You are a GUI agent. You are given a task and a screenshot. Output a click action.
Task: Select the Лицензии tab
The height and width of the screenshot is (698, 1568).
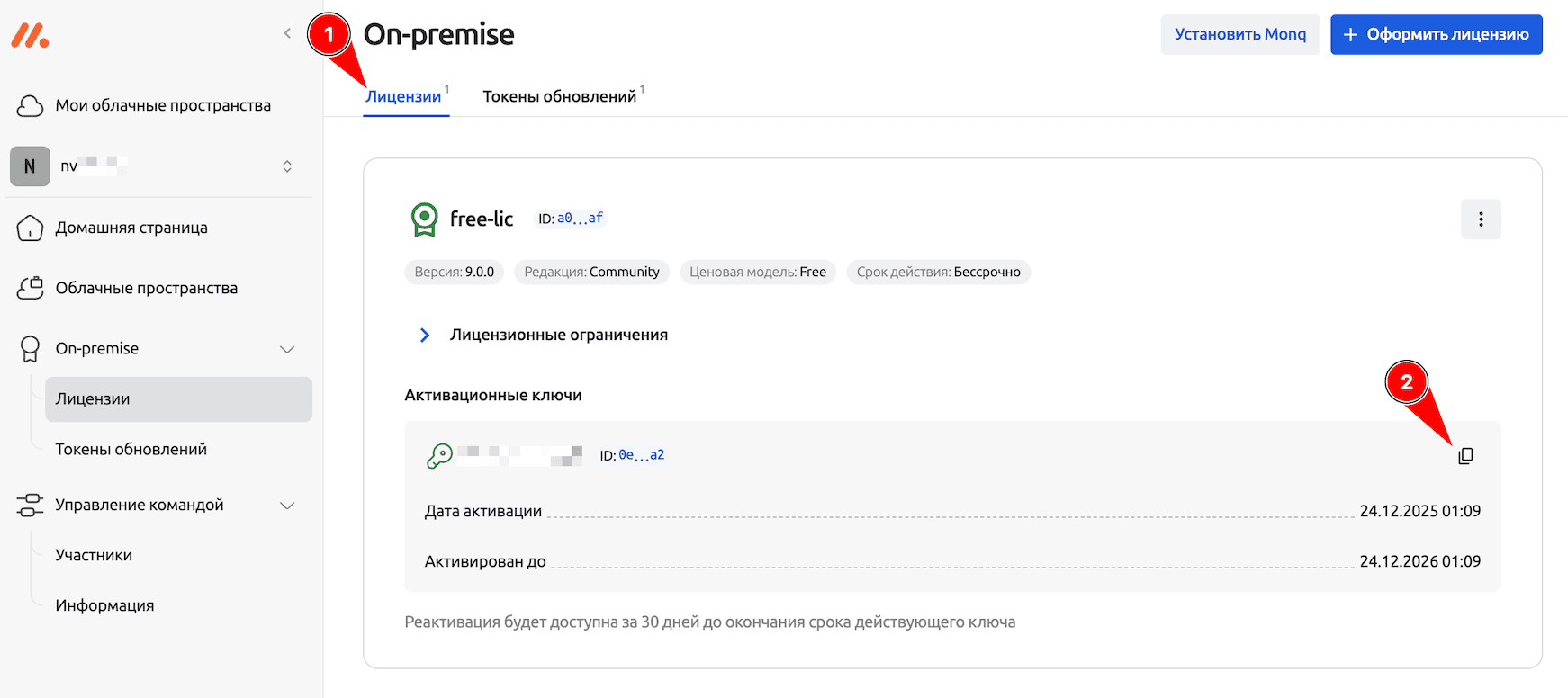pos(403,97)
